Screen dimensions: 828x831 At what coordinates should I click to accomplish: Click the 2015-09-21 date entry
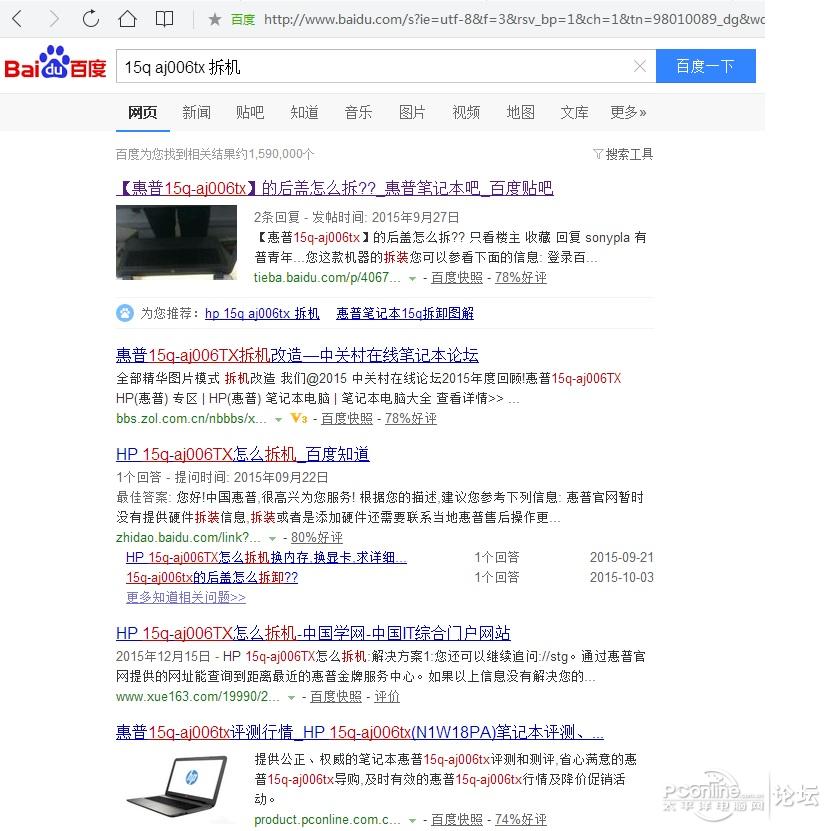coord(622,558)
